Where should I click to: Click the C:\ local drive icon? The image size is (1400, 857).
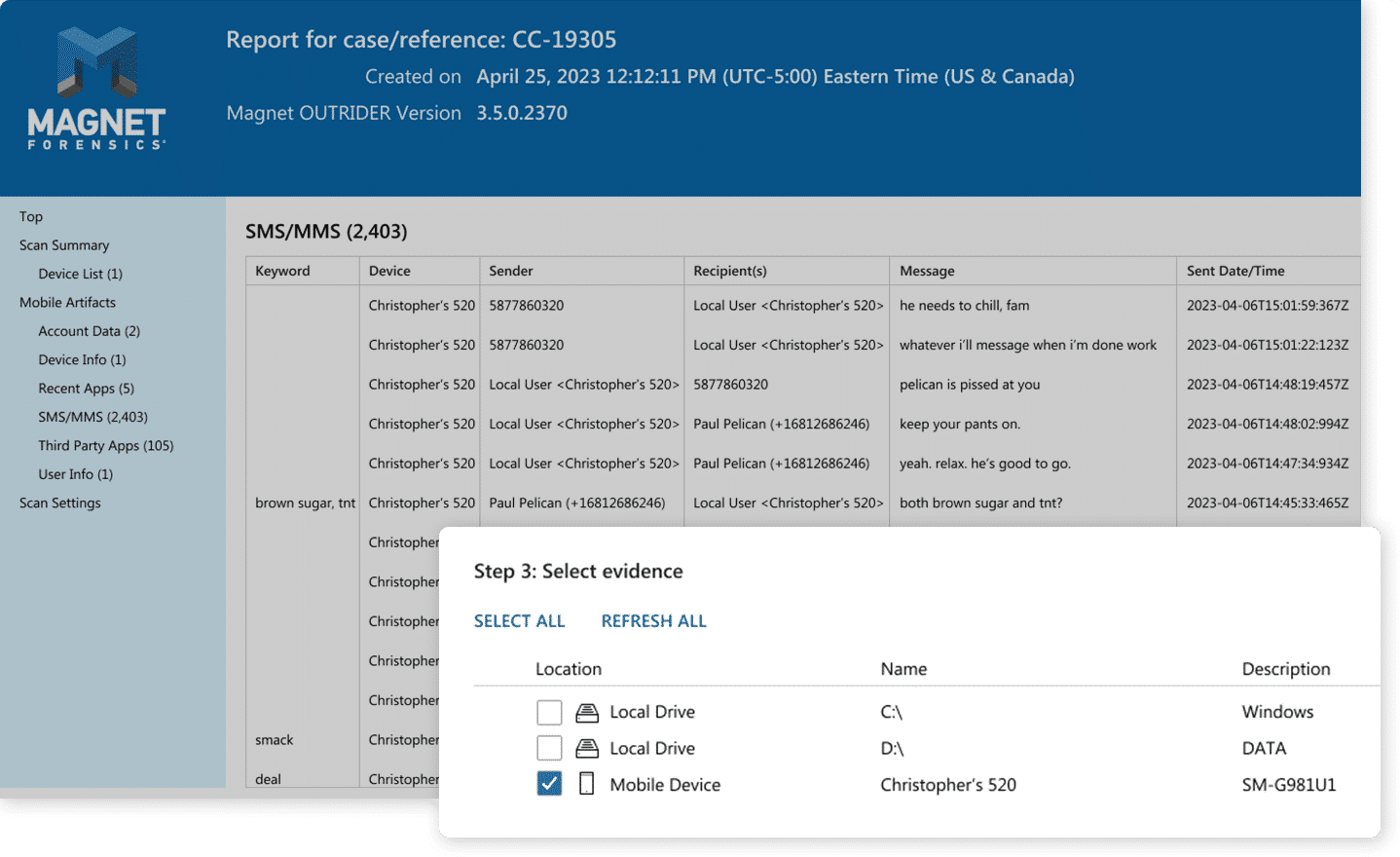pos(586,713)
